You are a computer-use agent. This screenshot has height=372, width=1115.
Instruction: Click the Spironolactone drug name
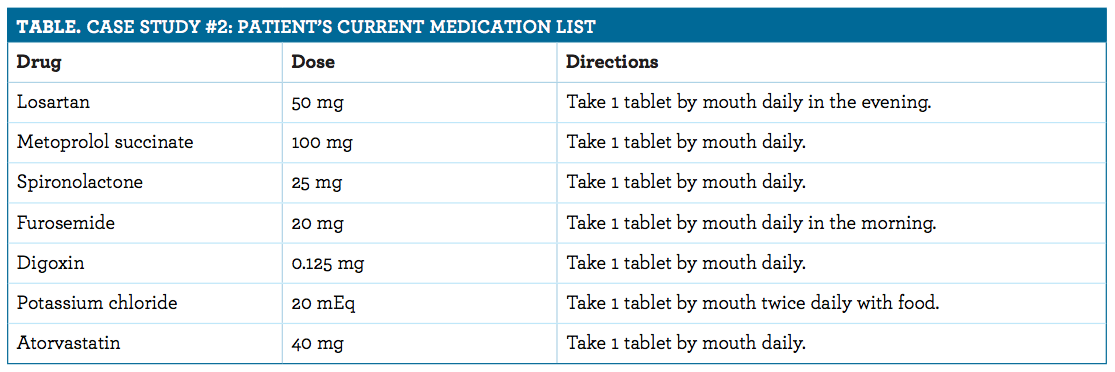point(79,183)
